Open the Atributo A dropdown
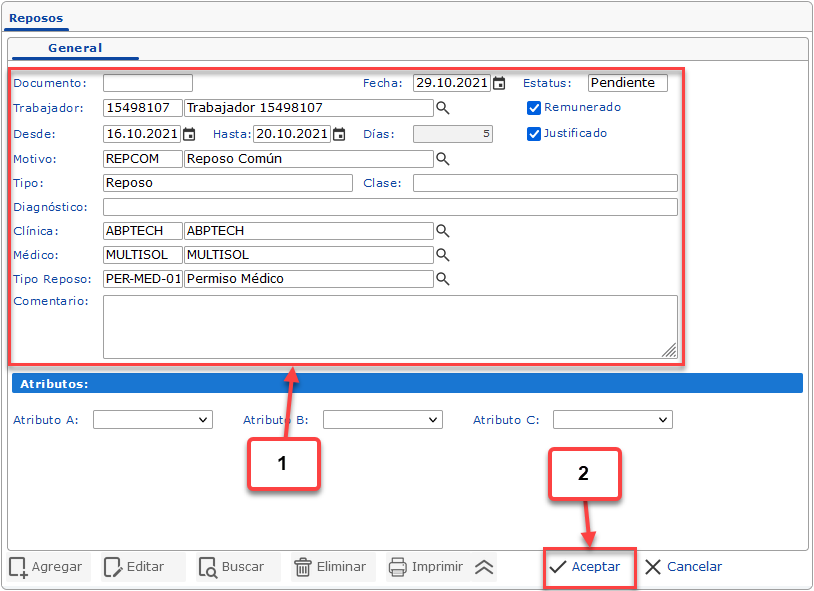The height and width of the screenshot is (591, 814). coord(153,420)
